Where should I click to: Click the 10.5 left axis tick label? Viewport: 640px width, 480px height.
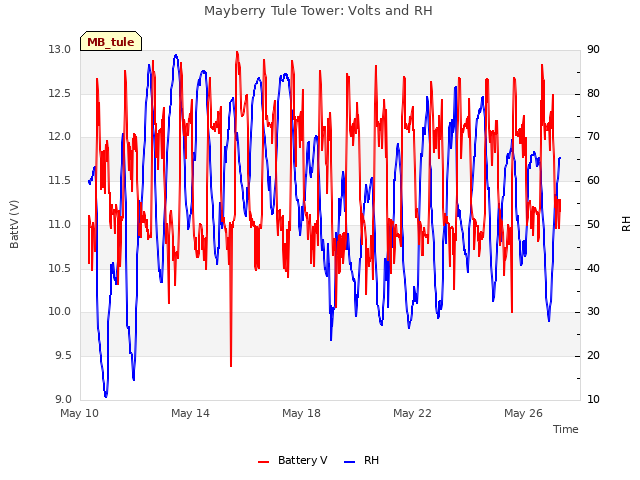pos(60,268)
